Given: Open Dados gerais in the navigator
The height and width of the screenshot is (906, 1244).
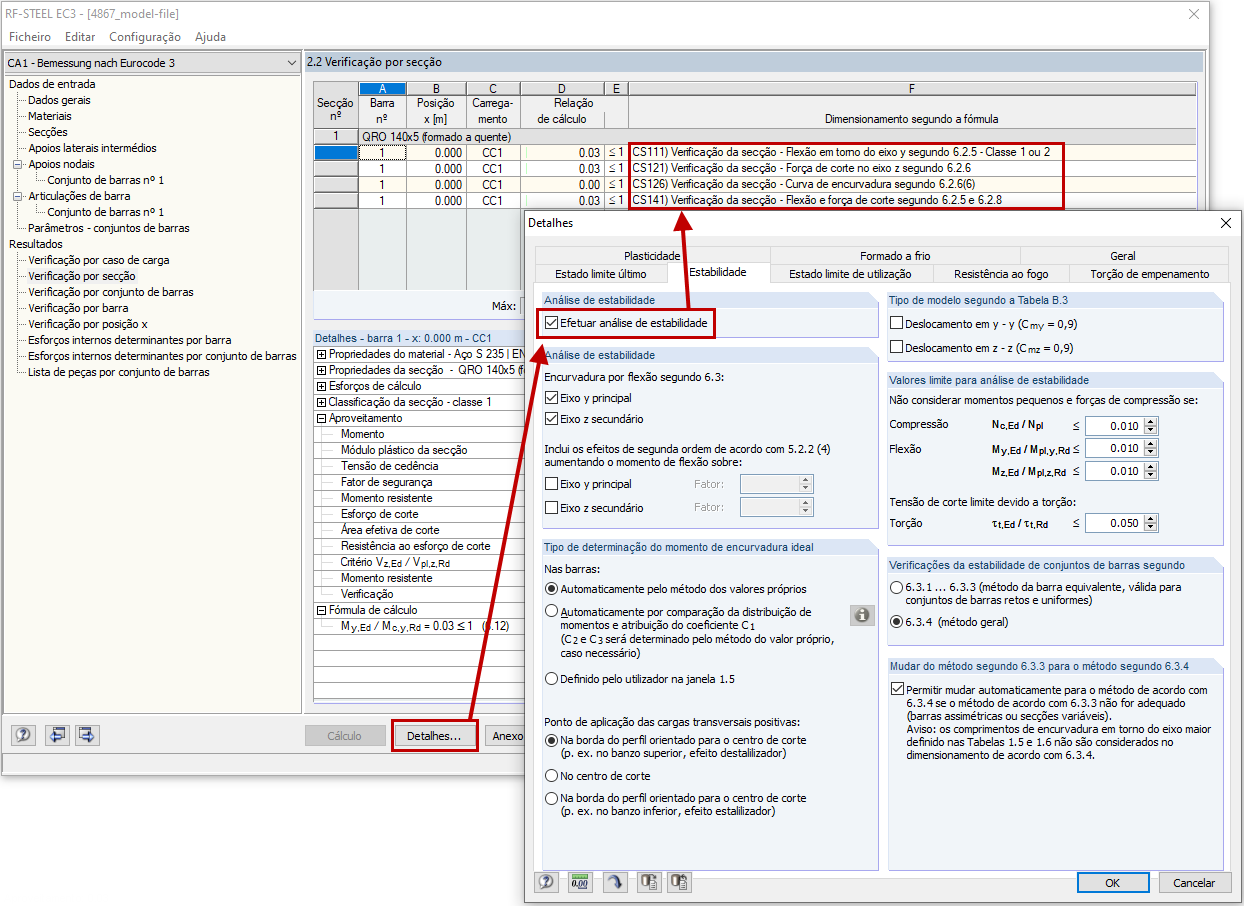Looking at the screenshot, I should tap(59, 100).
